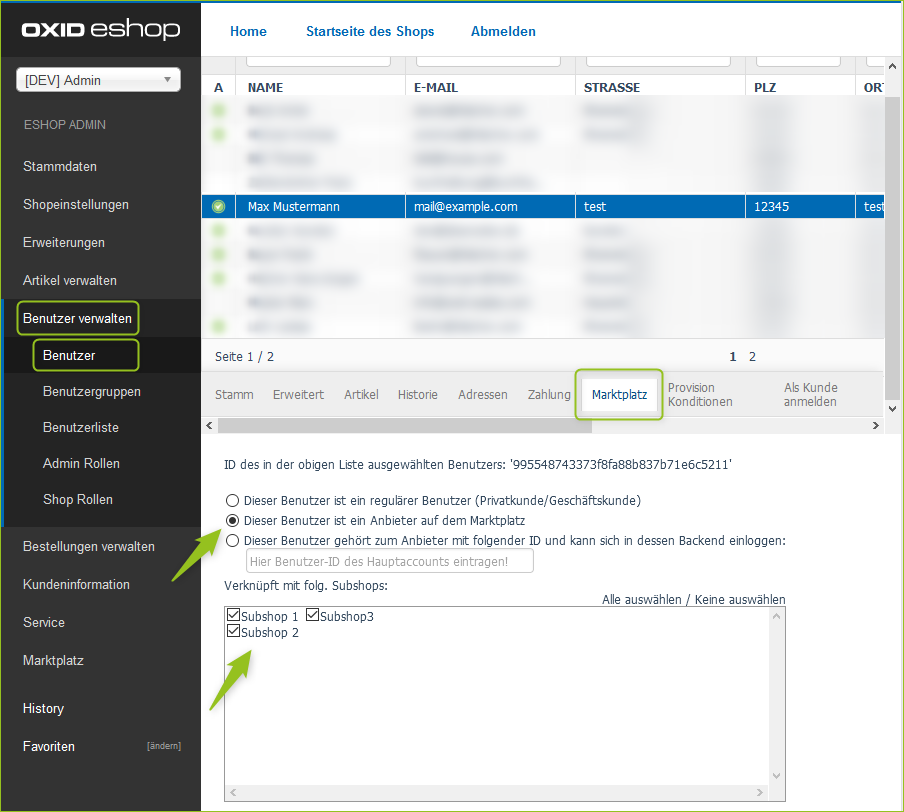Expand the Erweiterungen menu section
Screen dimensions: 904x812
[x=64, y=243]
